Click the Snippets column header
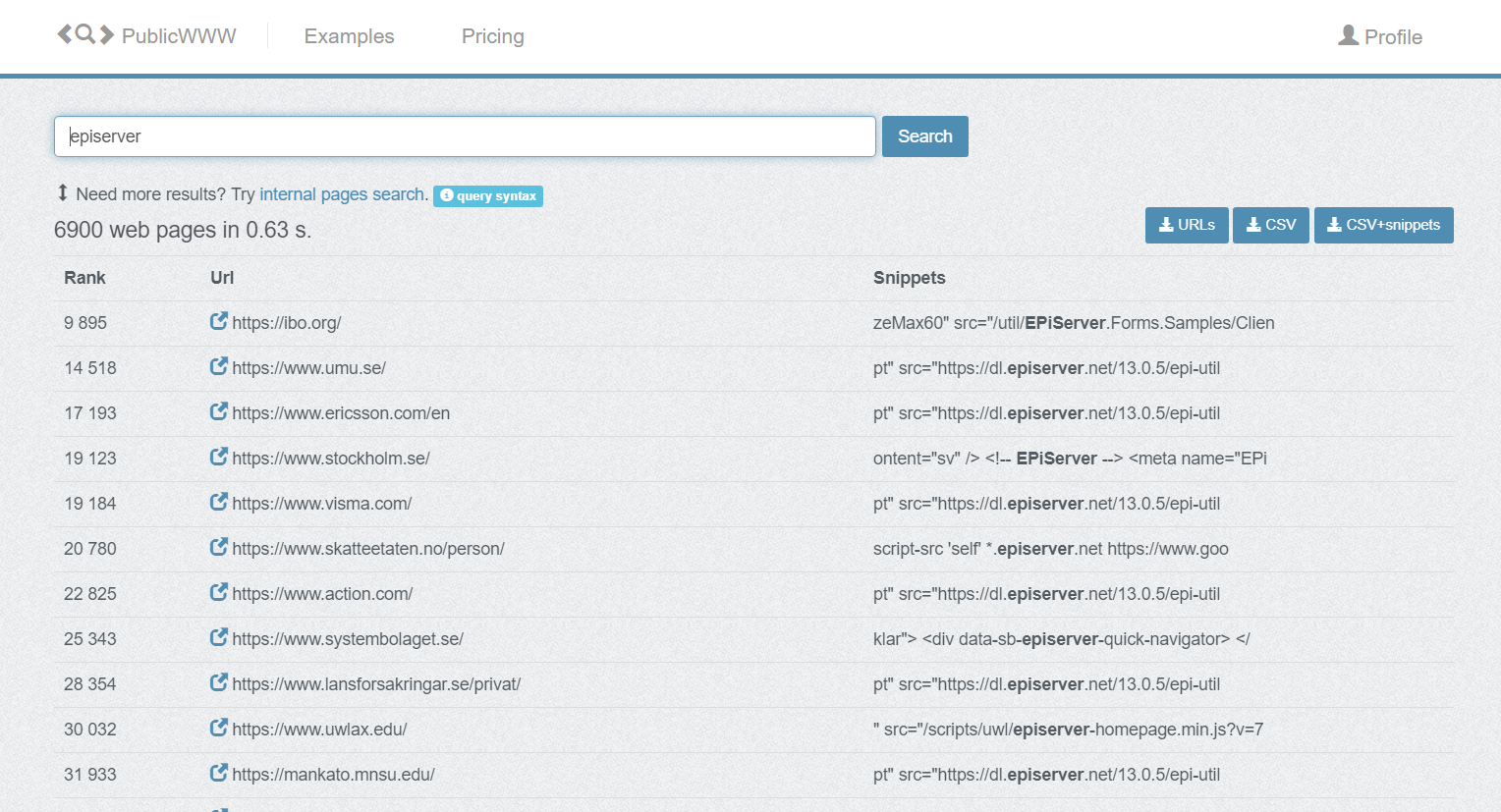The width and height of the screenshot is (1501, 812). (910, 278)
